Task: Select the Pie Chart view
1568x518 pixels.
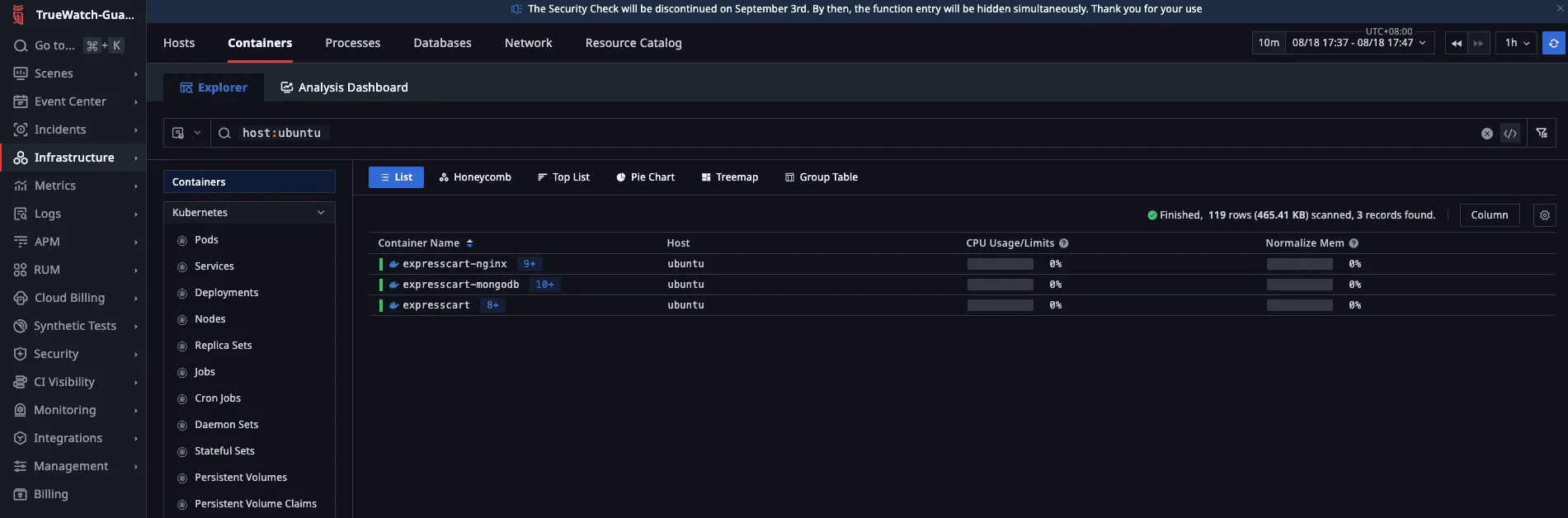Action: pyautogui.click(x=645, y=177)
